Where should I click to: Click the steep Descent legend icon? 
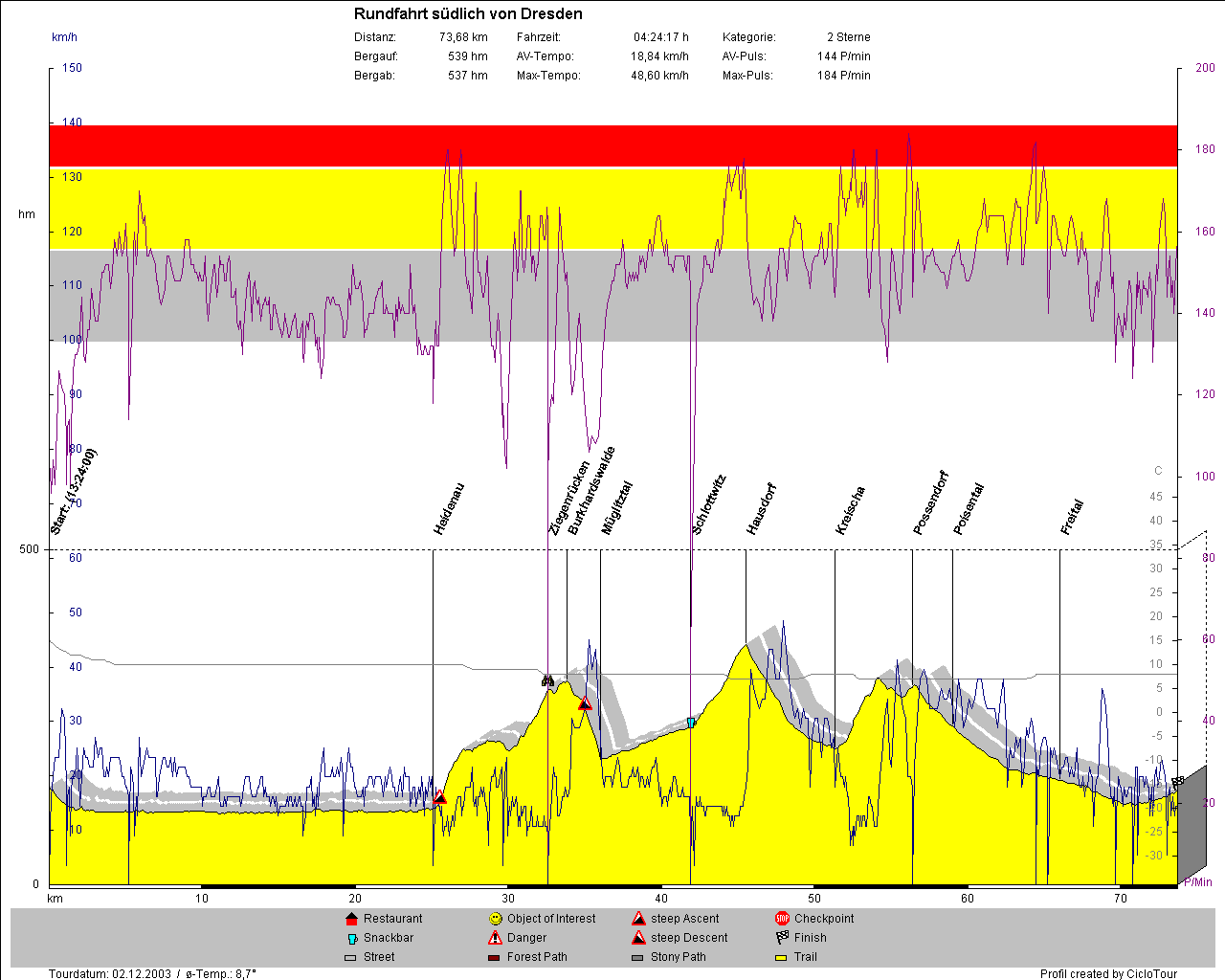pos(638,938)
